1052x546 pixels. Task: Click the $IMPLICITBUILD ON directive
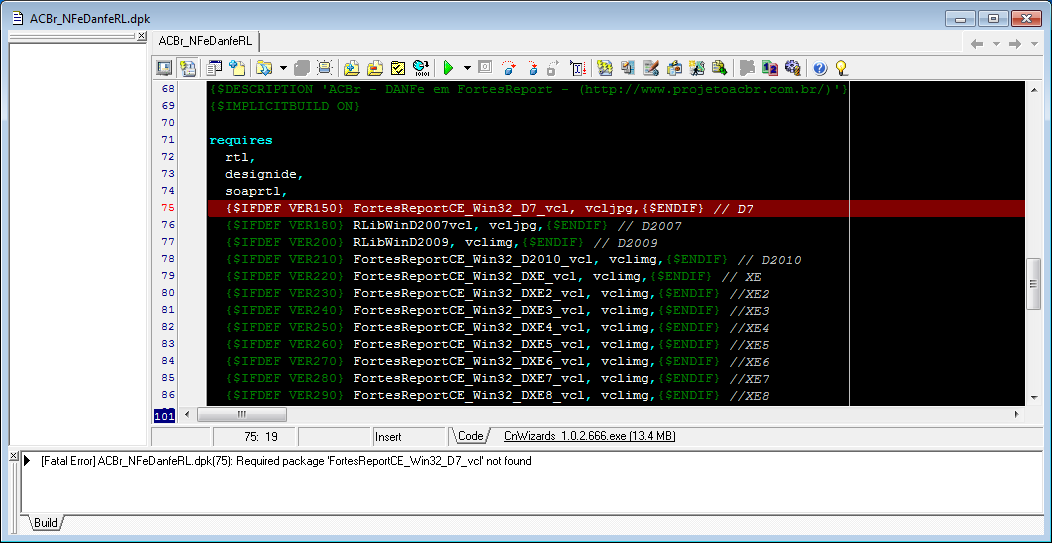pos(284,106)
